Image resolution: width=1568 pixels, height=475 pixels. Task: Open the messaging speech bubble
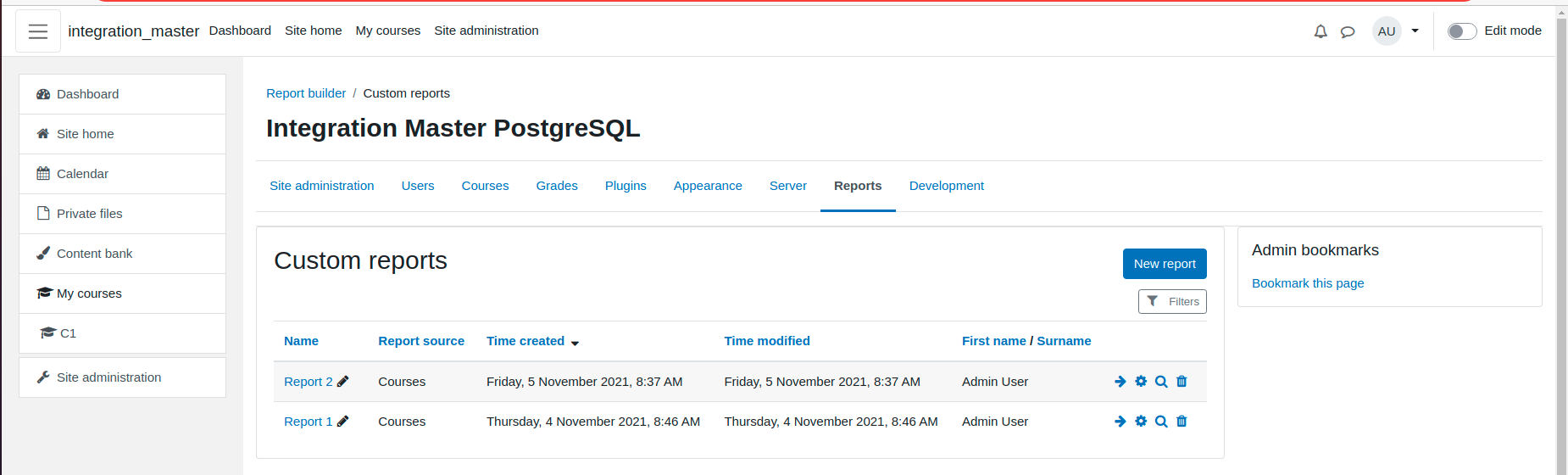1348,32
